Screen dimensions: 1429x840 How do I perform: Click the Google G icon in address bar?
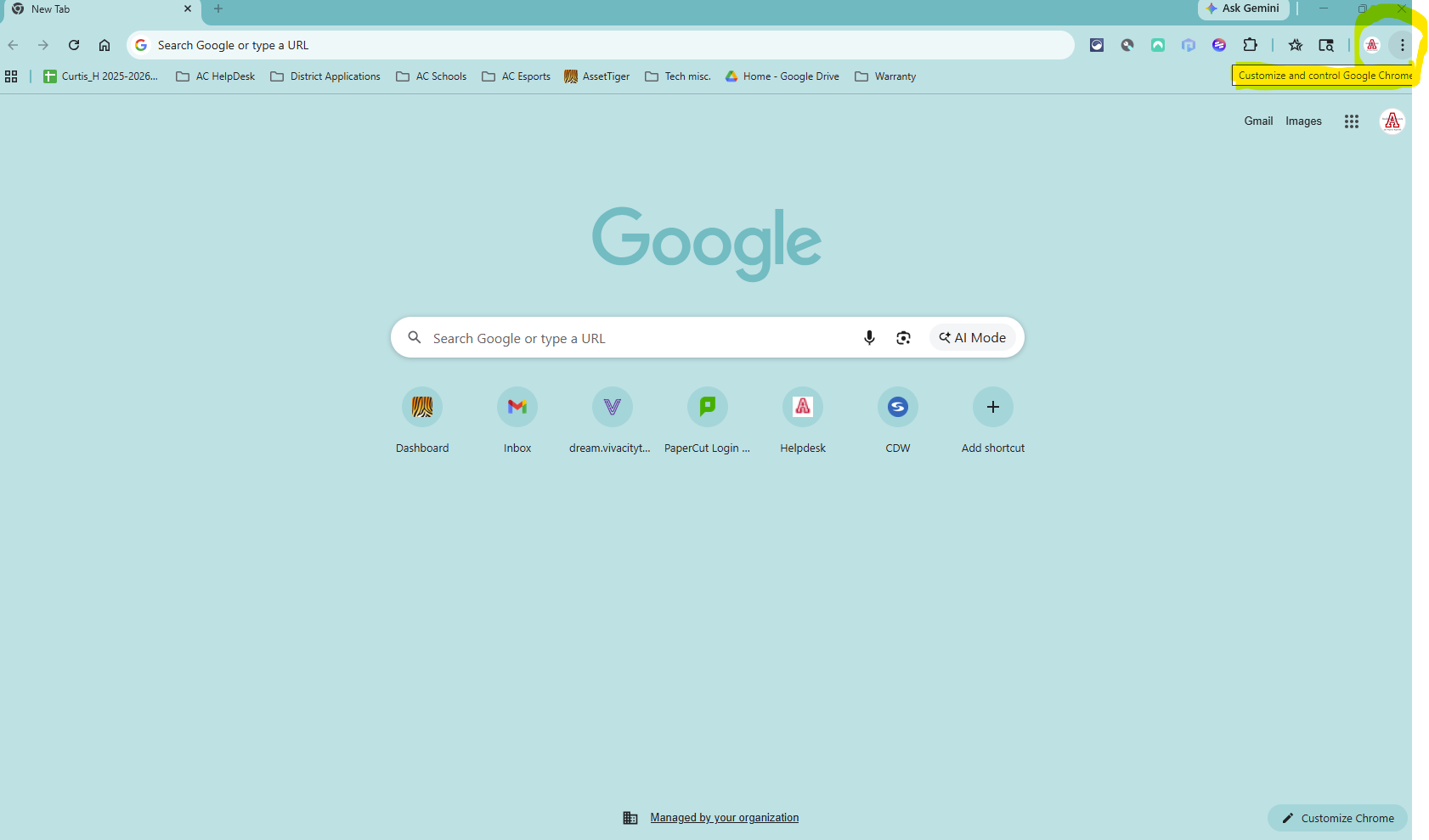point(141,45)
